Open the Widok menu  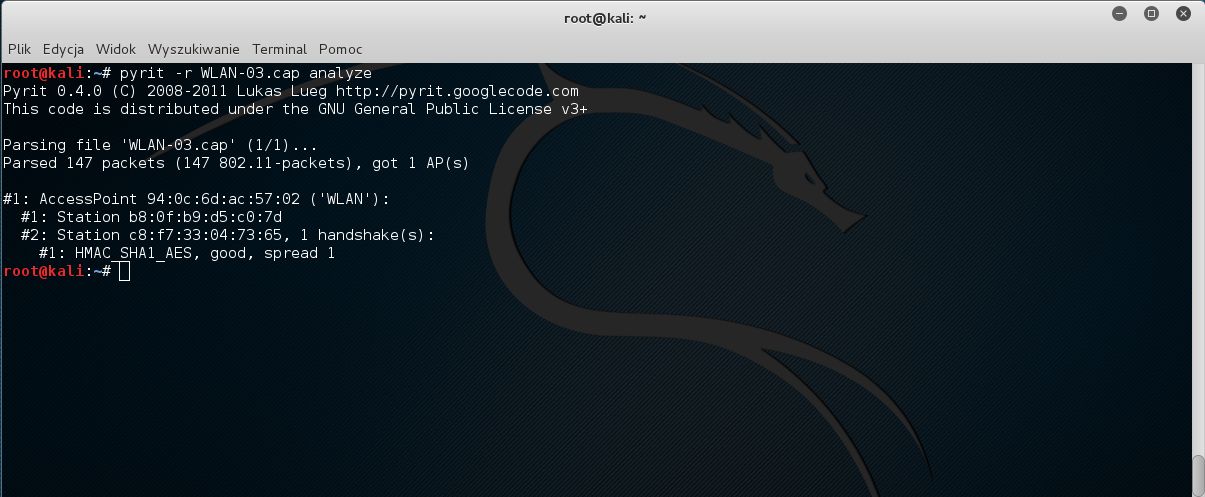[116, 49]
